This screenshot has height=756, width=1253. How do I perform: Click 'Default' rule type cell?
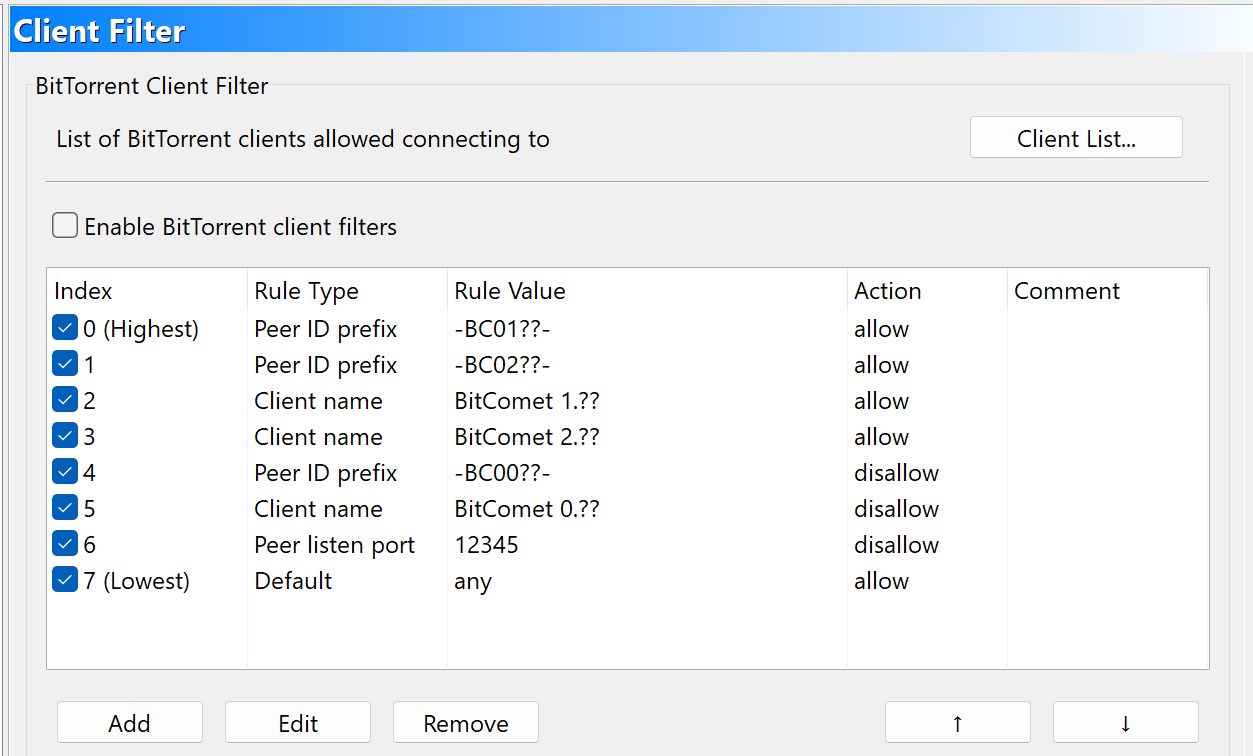293,581
